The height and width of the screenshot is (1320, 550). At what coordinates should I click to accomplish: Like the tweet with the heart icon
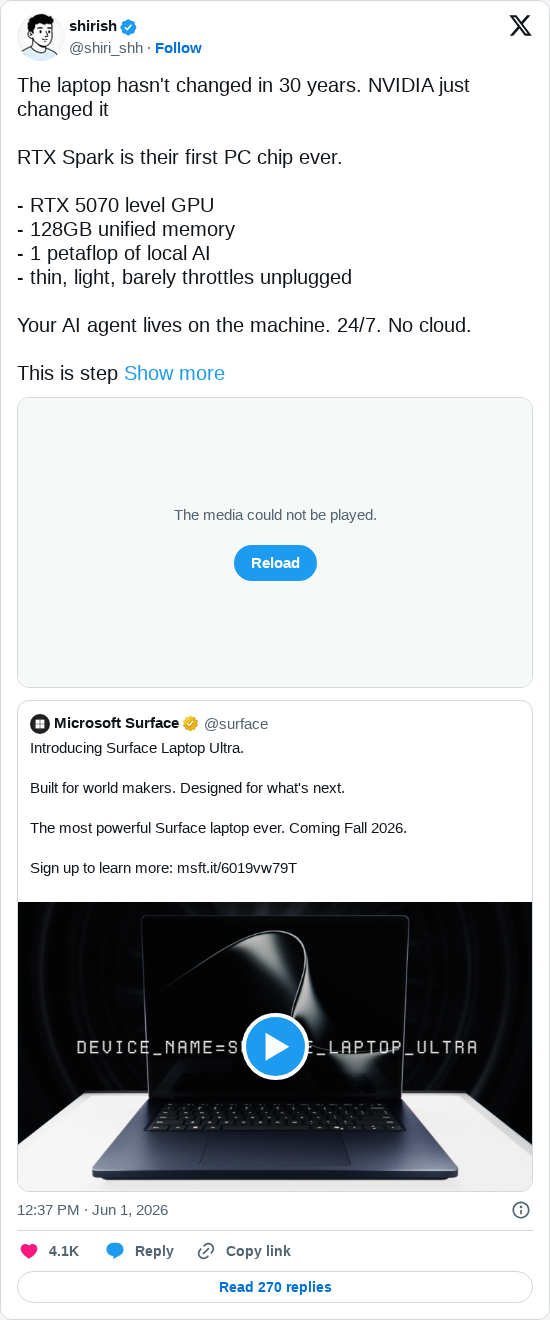pyautogui.click(x=29, y=1251)
